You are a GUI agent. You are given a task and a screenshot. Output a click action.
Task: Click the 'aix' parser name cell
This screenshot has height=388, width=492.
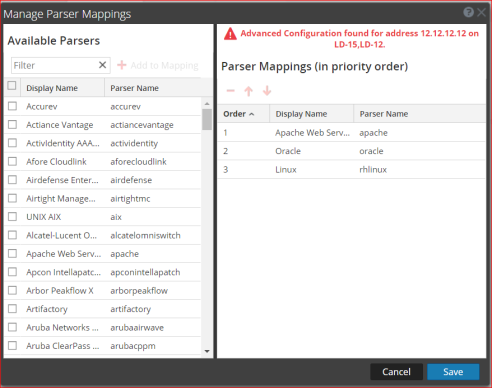116,217
